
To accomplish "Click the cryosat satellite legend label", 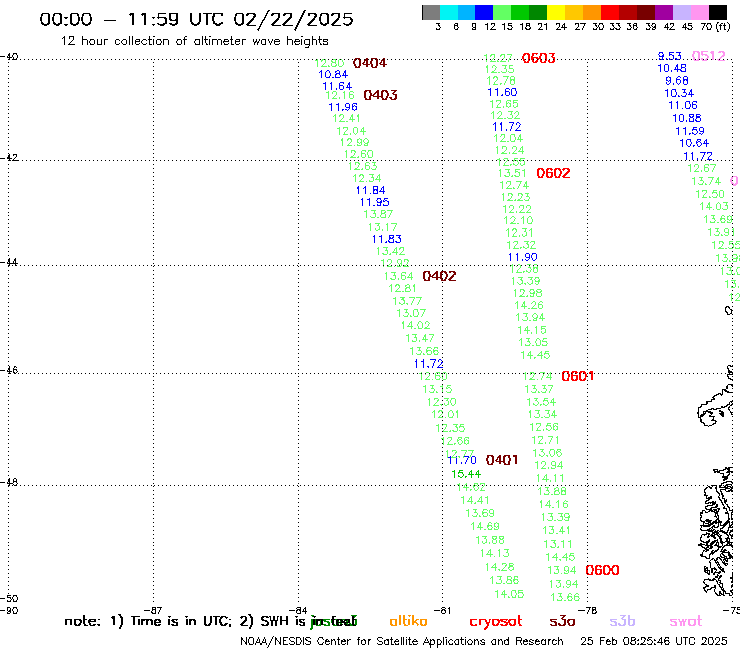I will [496, 621].
